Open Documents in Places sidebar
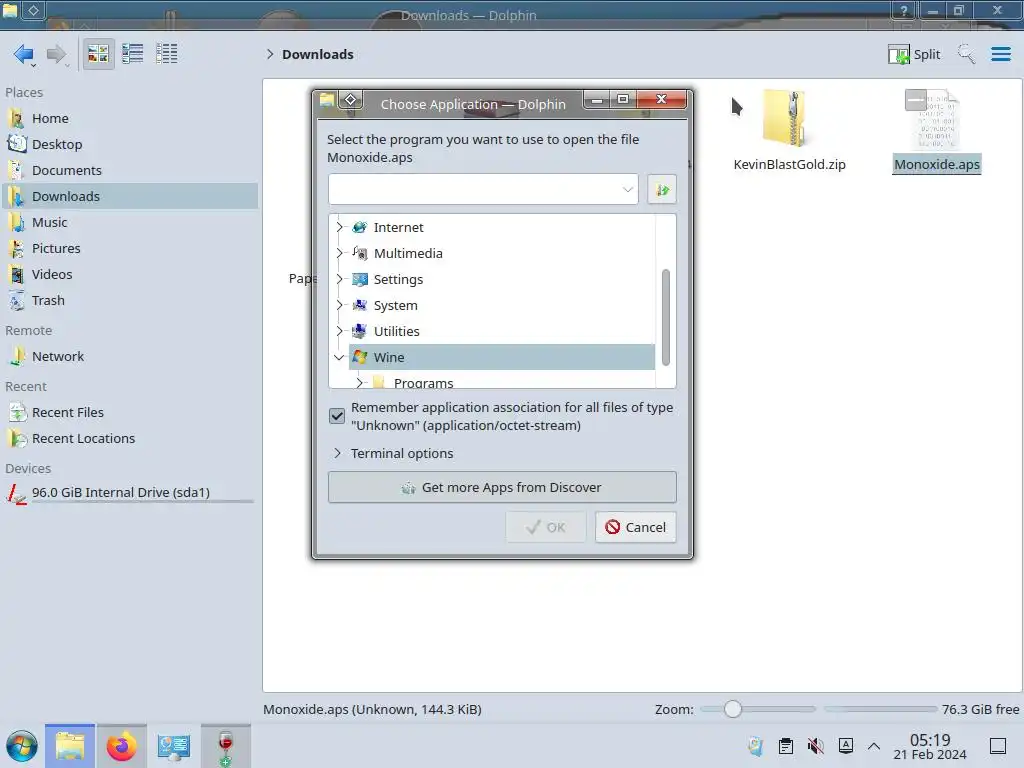The image size is (1024, 768). click(x=130, y=170)
